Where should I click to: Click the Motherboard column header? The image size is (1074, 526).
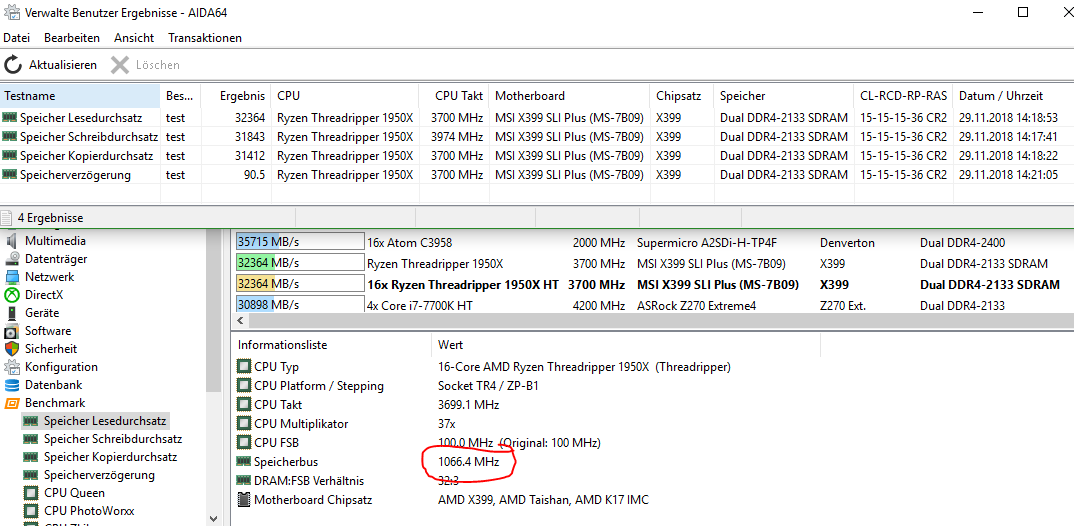(570, 96)
